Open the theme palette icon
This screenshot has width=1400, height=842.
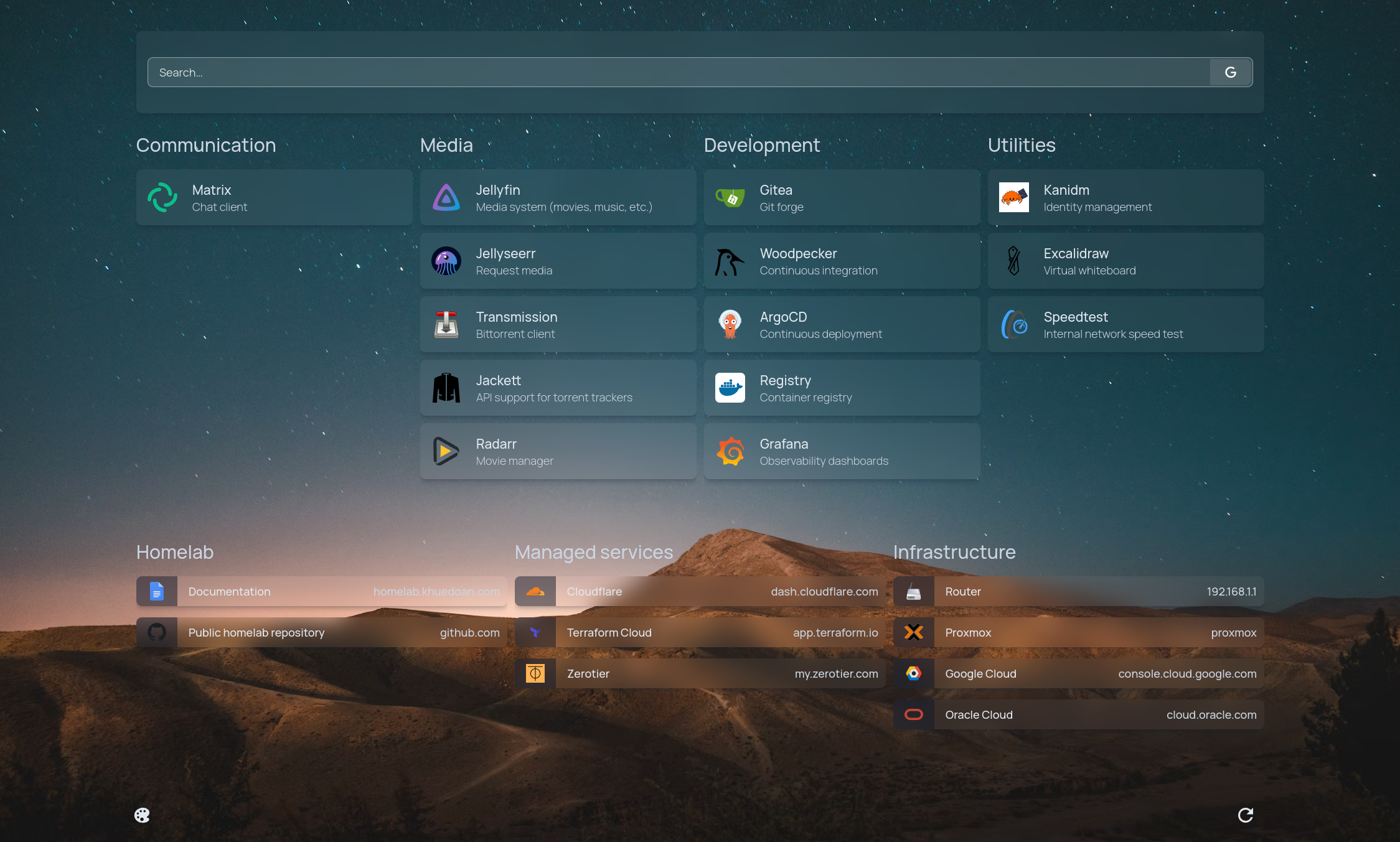[x=142, y=815]
